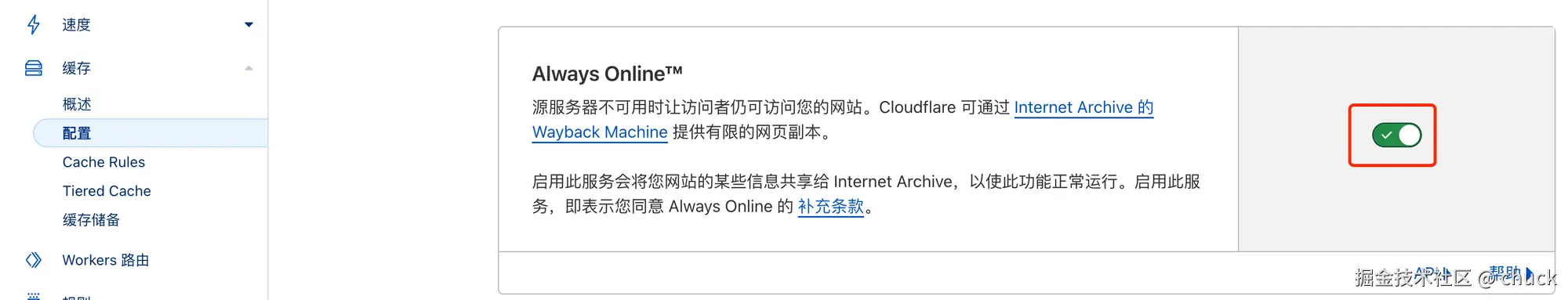Open the 缓存储备 cache reserve page

pyautogui.click(x=91, y=220)
